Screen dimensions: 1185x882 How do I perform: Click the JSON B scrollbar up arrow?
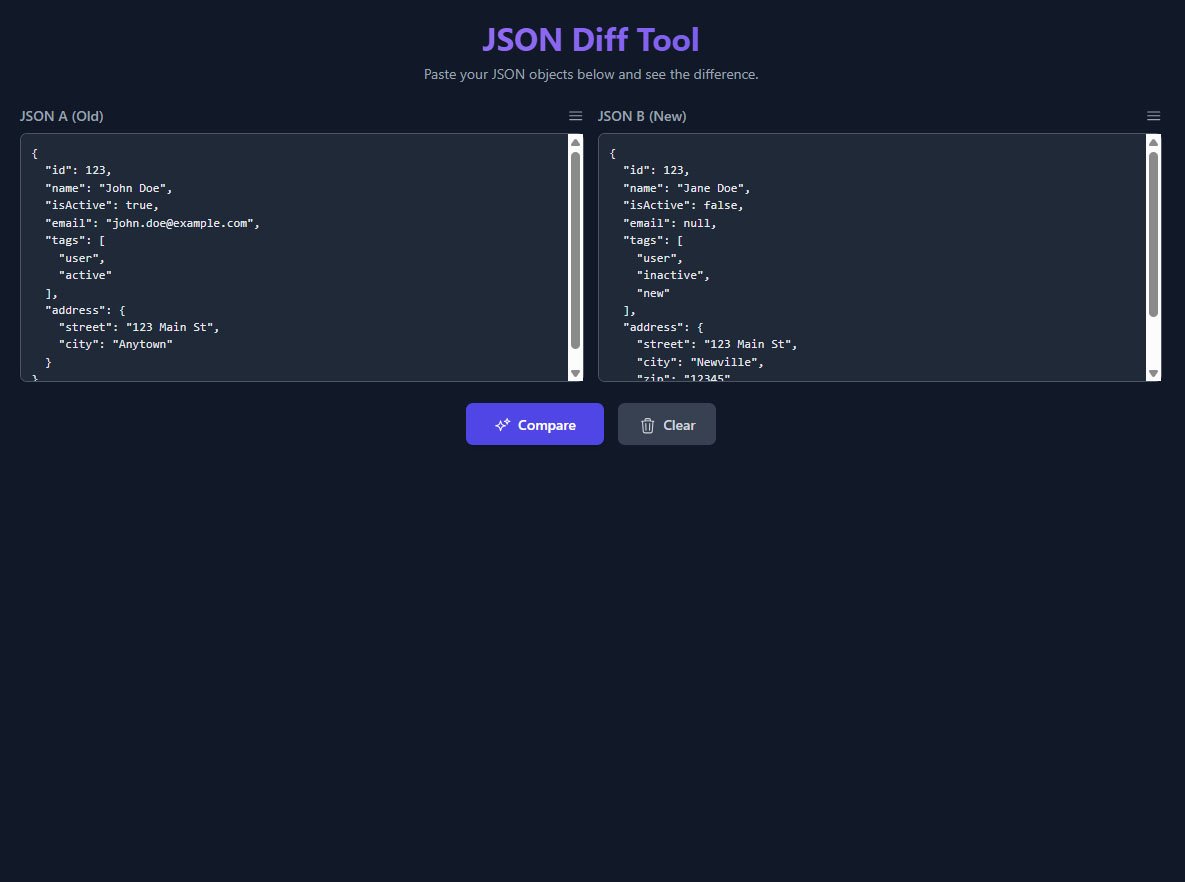(x=1153, y=143)
